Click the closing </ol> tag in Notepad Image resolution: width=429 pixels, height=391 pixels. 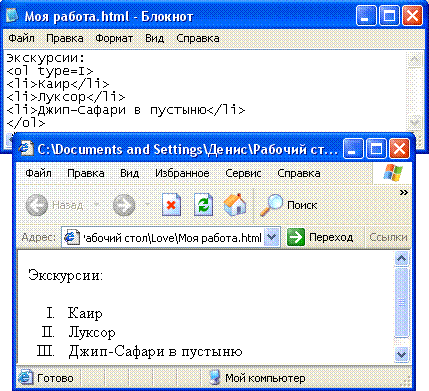(x=26, y=123)
